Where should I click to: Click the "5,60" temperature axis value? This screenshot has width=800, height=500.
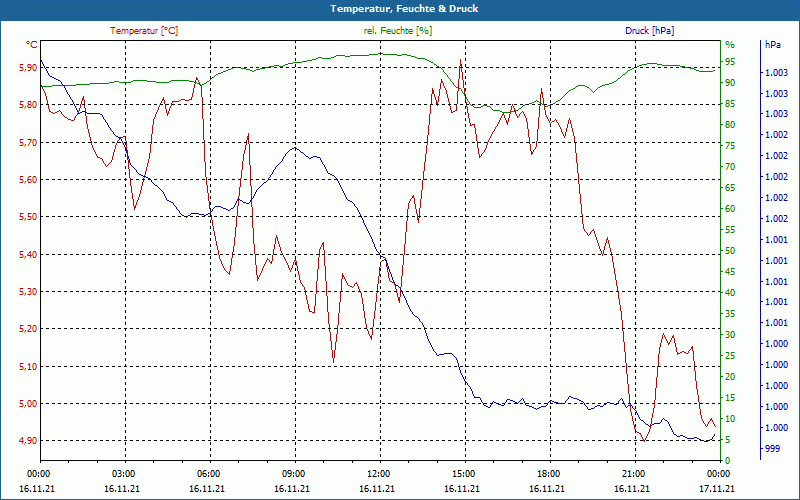[x=29, y=180]
